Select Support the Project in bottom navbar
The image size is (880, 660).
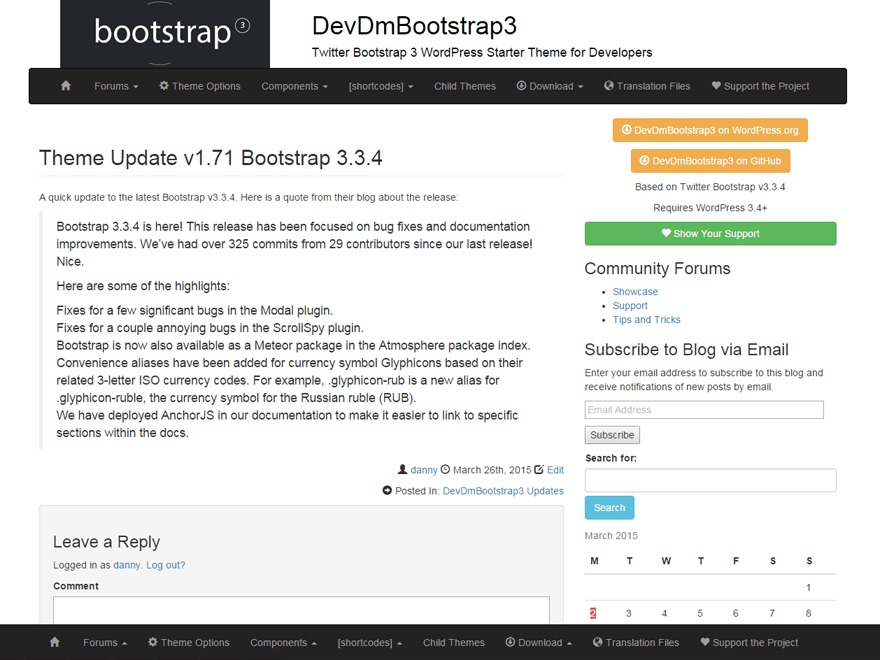[749, 642]
